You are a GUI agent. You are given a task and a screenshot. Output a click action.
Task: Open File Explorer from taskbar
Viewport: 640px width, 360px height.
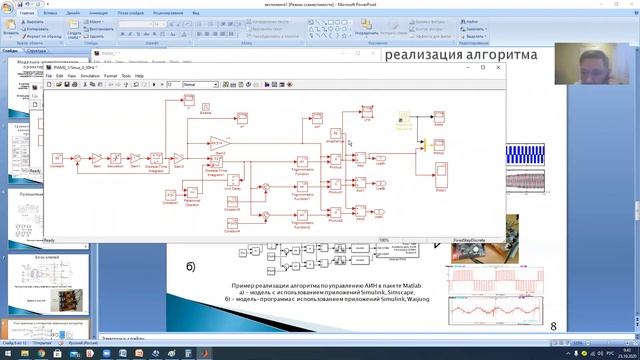pyautogui.click(x=25, y=353)
